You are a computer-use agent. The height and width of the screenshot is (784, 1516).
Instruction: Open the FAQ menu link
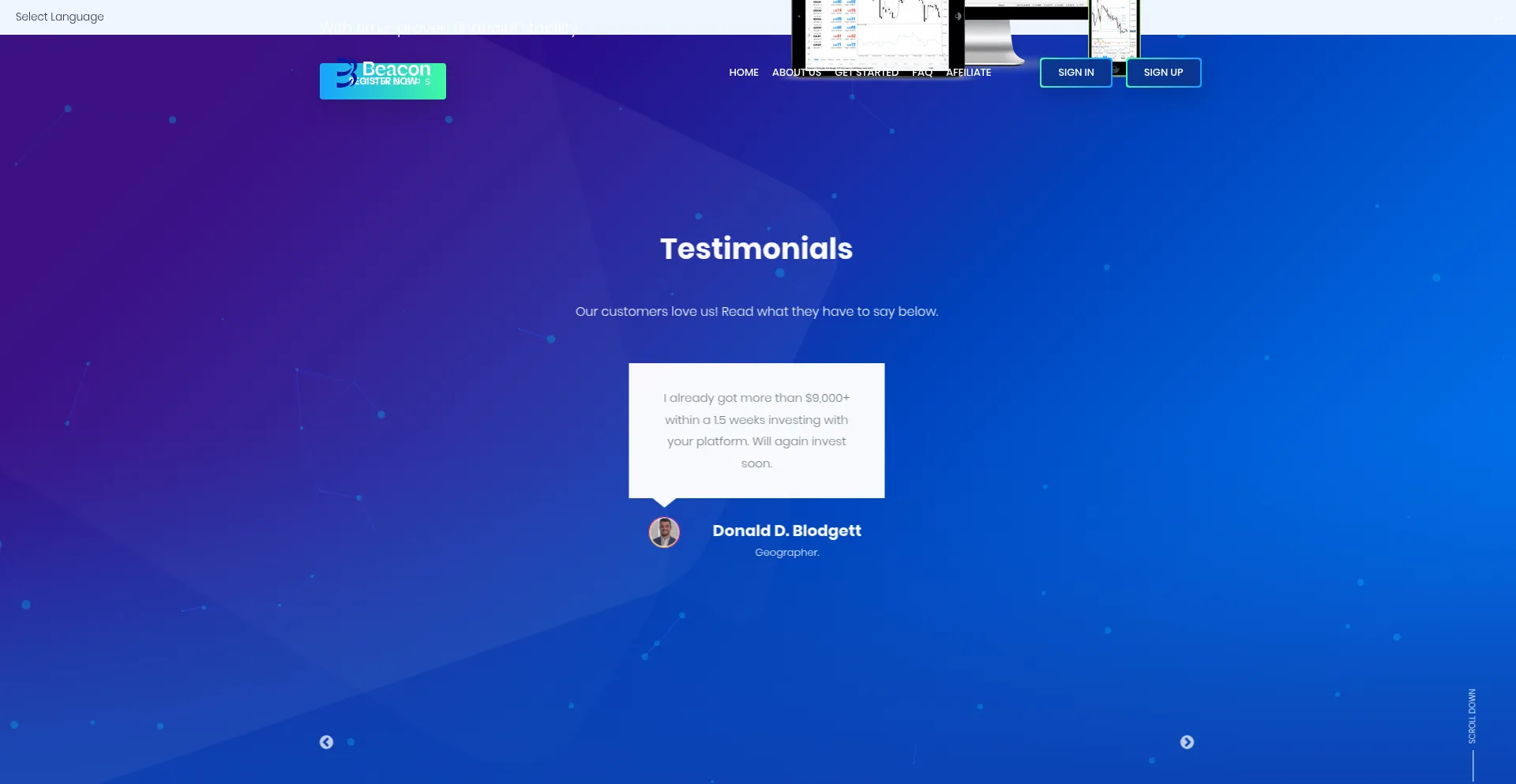921,73
